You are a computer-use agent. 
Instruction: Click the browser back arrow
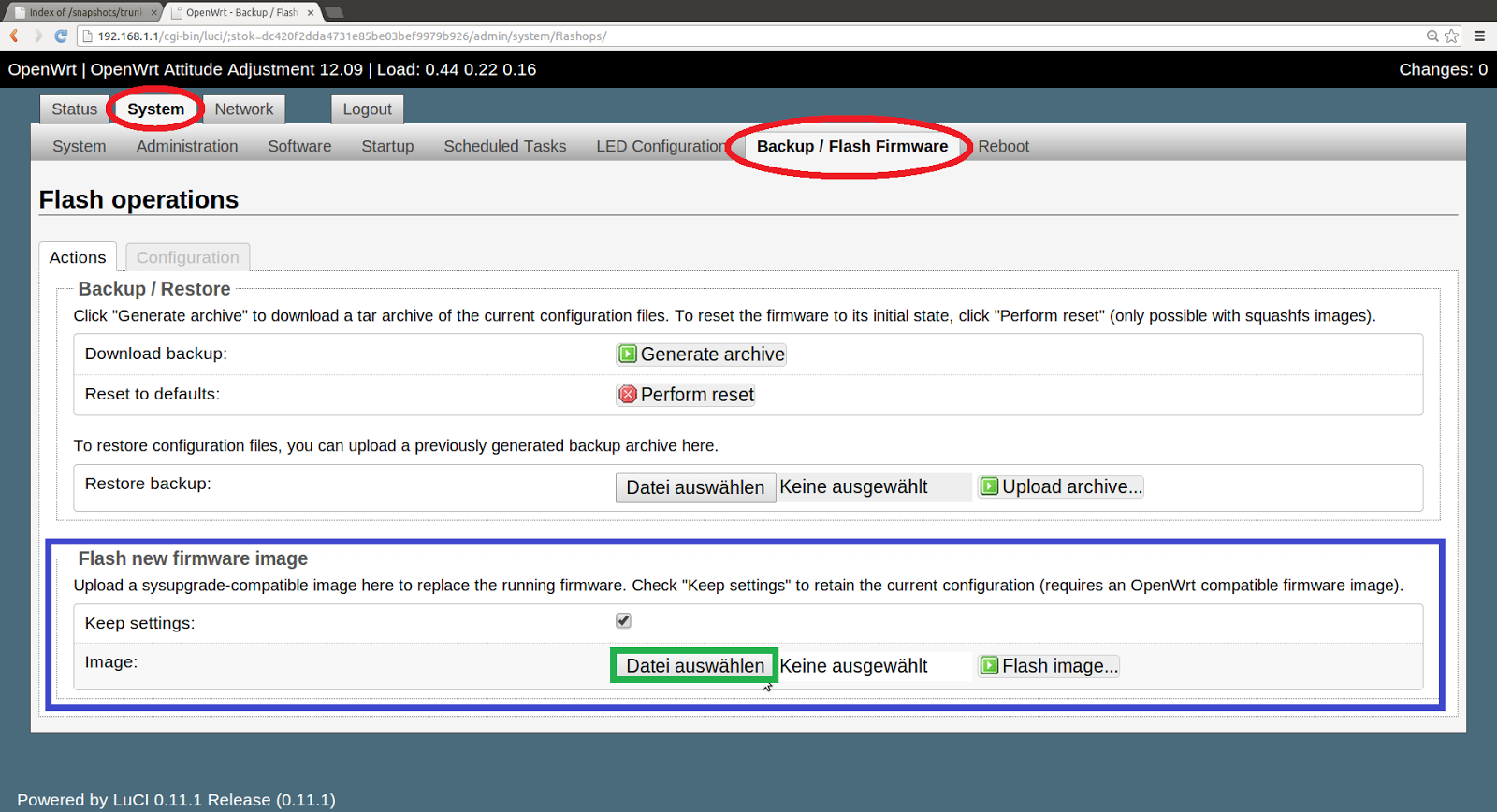(x=14, y=36)
